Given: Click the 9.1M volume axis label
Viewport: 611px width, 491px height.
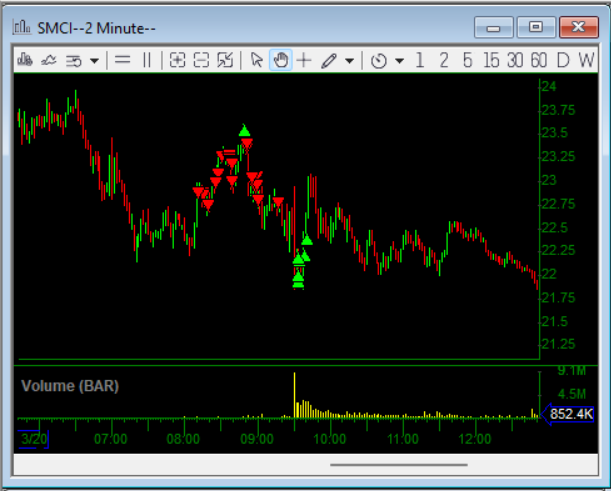Looking at the screenshot, I should coord(572,371).
